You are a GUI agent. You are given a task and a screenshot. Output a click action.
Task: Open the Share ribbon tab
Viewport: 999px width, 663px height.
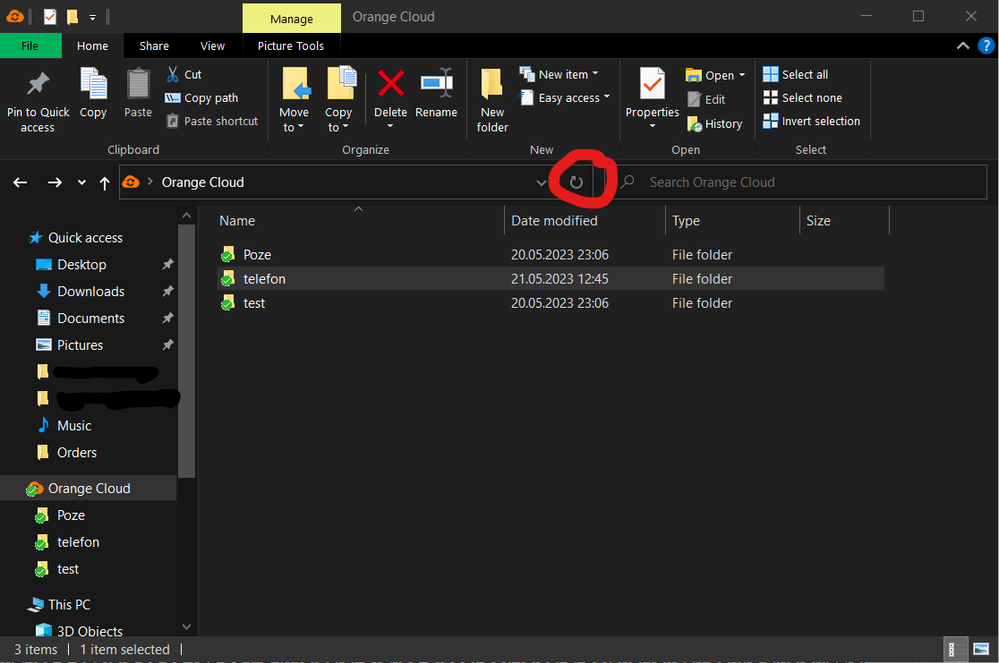click(154, 46)
